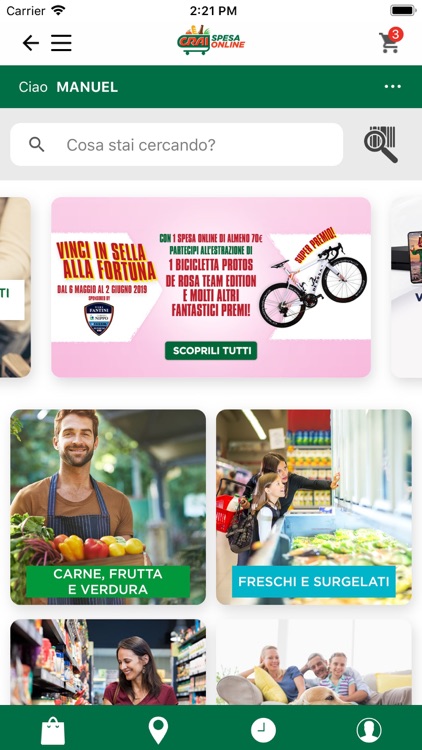
Task: Tap the back arrow icon
Action: (31, 43)
